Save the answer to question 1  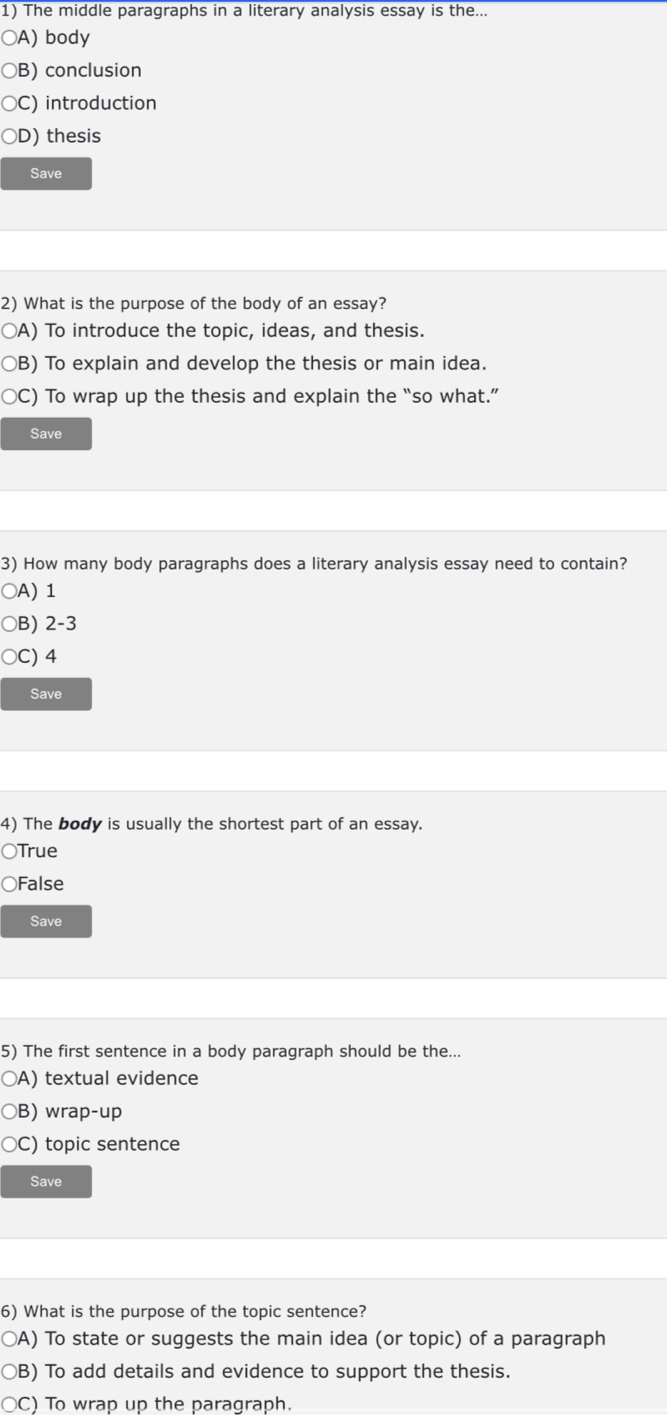(x=46, y=174)
